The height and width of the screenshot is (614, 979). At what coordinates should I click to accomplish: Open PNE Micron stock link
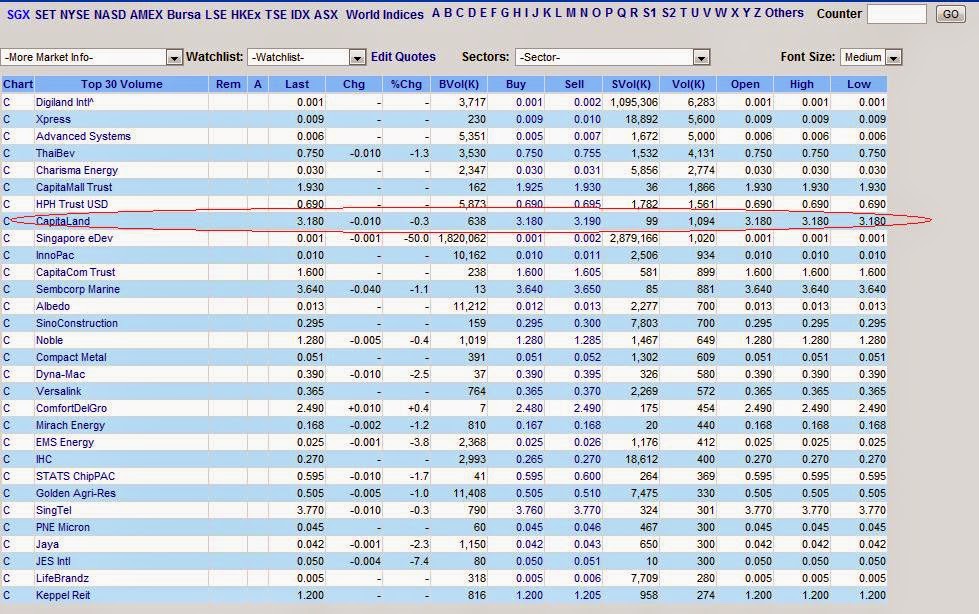click(x=62, y=527)
